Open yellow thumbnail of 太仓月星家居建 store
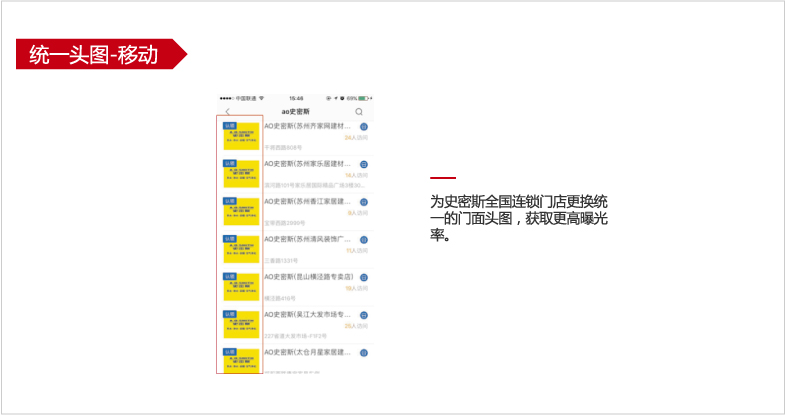786x415 pixels. pyautogui.click(x=240, y=361)
